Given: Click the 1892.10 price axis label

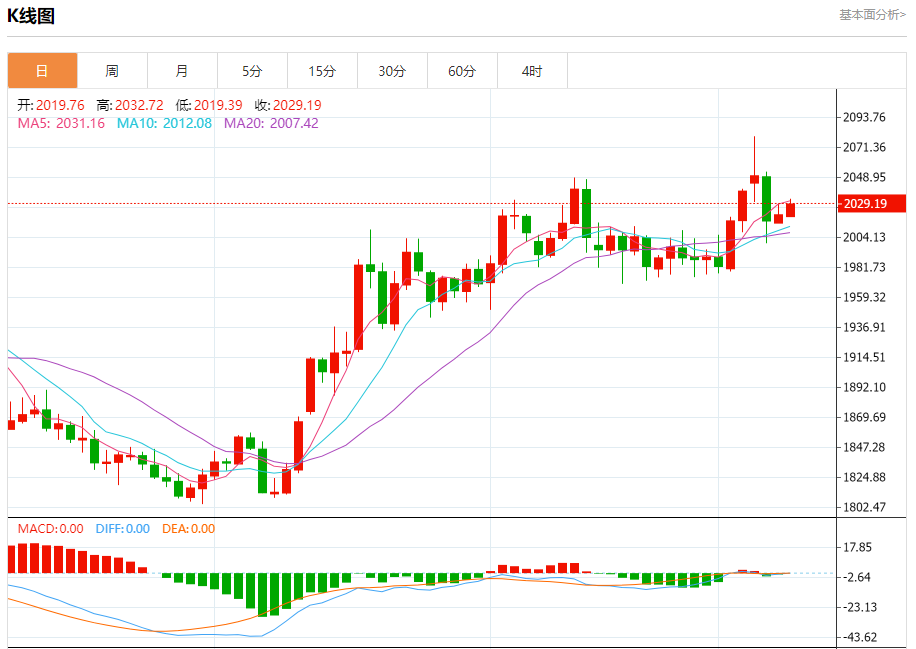Looking at the screenshot, I should 864,387.
